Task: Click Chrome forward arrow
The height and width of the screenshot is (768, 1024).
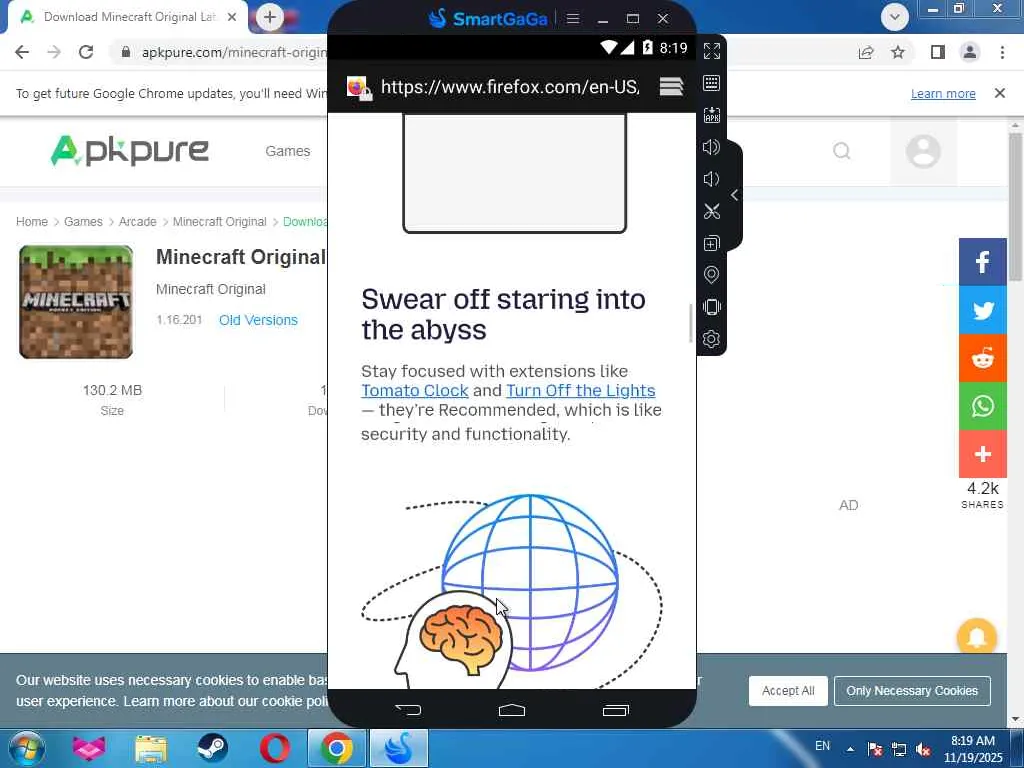Action: pyautogui.click(x=54, y=52)
